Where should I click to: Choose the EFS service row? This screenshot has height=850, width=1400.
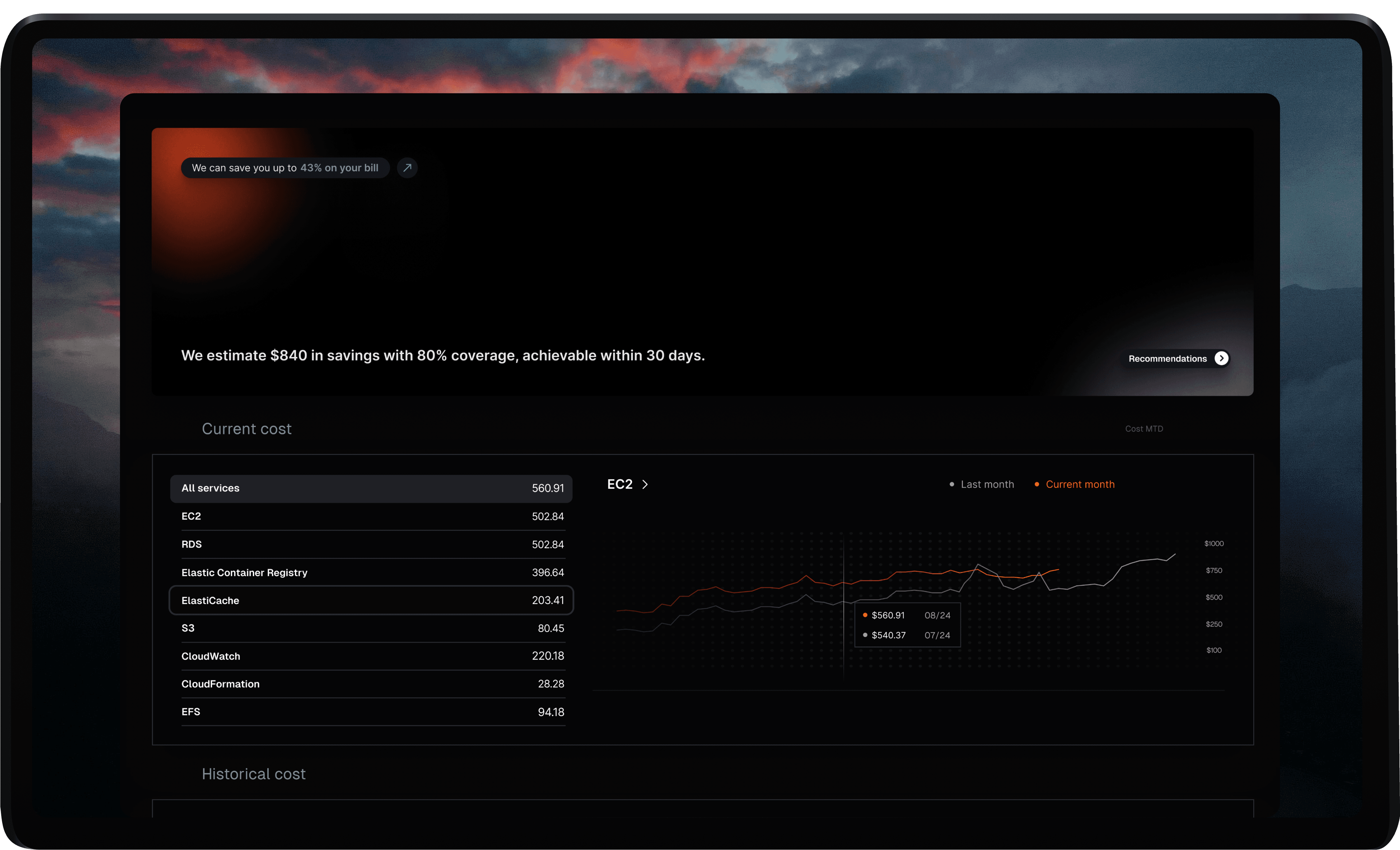371,711
